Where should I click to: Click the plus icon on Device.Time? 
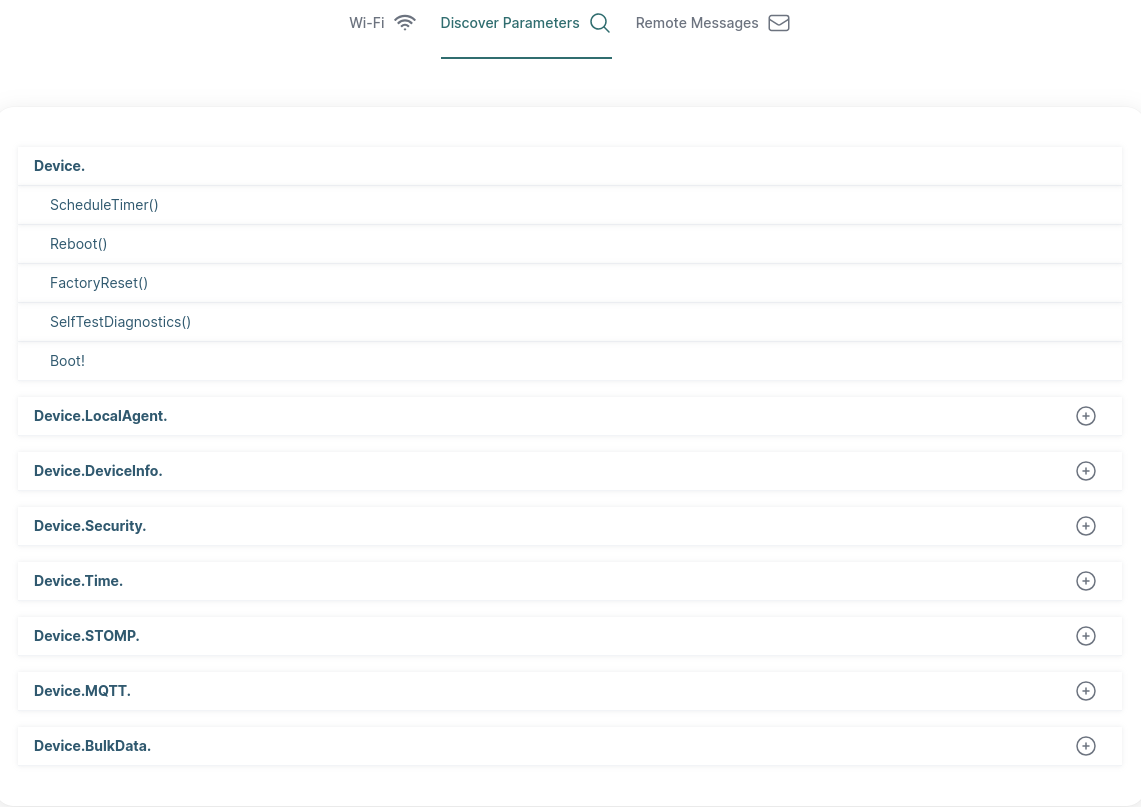(x=1086, y=581)
